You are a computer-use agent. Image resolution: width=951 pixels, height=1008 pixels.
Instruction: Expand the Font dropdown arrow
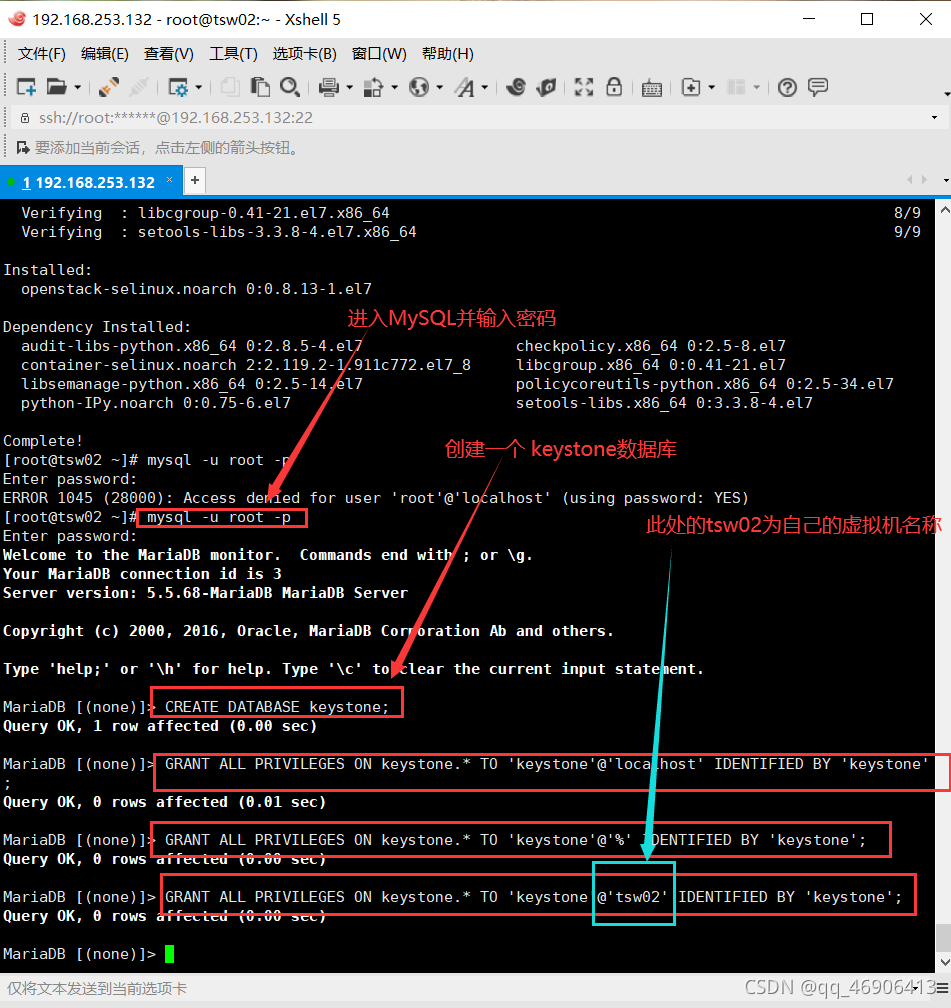coord(485,87)
